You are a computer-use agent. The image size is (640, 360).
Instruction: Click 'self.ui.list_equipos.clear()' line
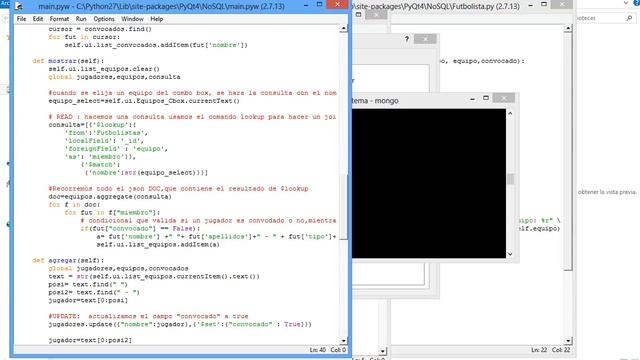point(104,69)
